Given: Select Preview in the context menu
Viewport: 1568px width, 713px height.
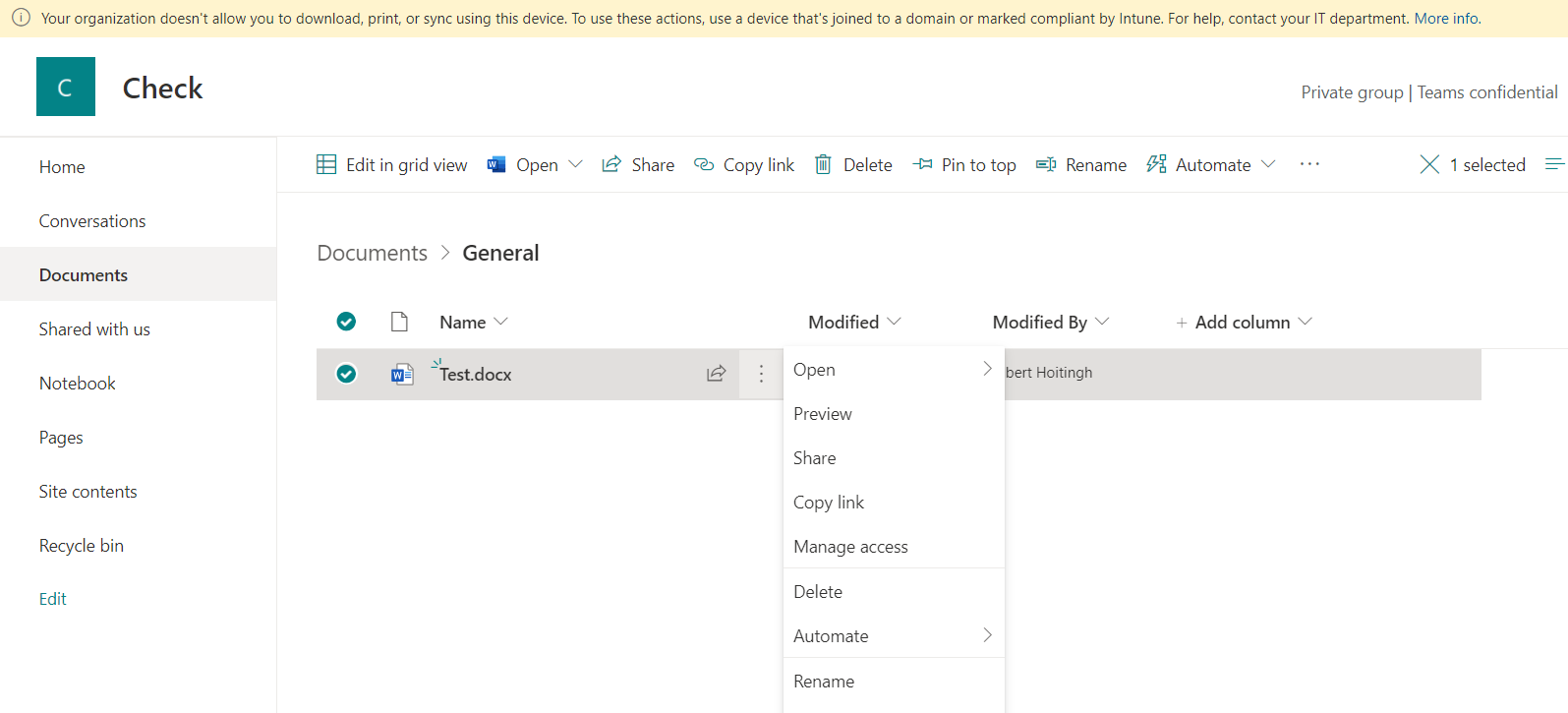Looking at the screenshot, I should 823,414.
